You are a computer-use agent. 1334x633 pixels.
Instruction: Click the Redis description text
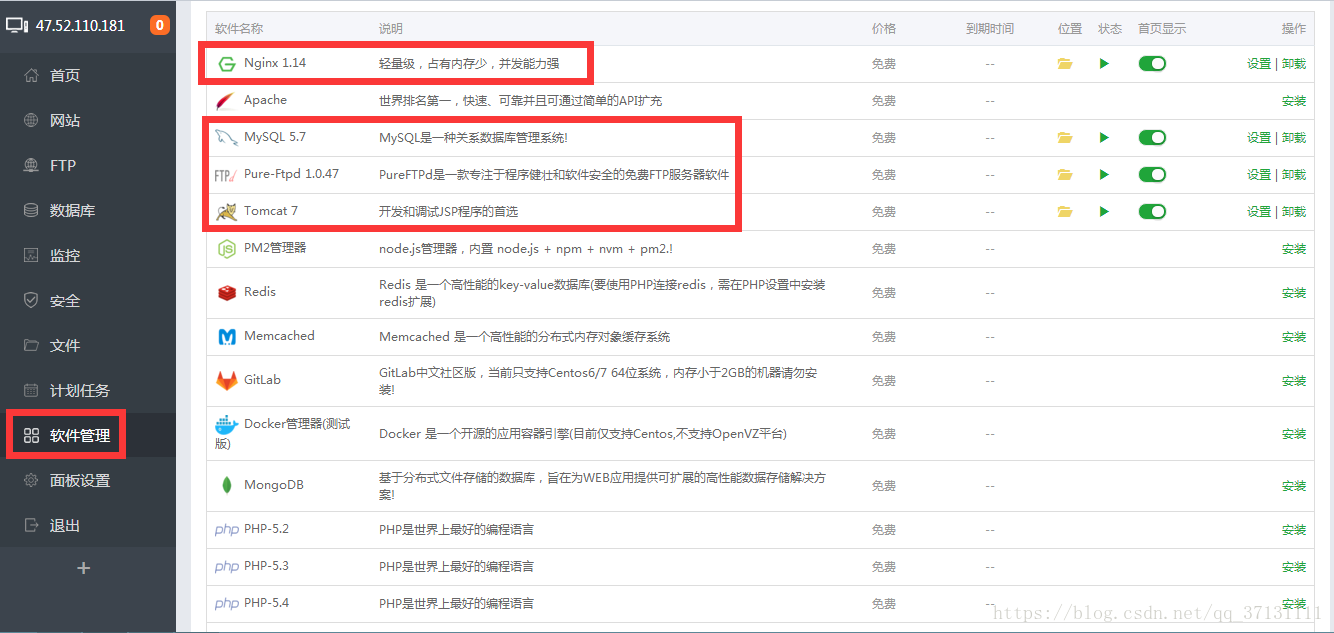(602, 293)
